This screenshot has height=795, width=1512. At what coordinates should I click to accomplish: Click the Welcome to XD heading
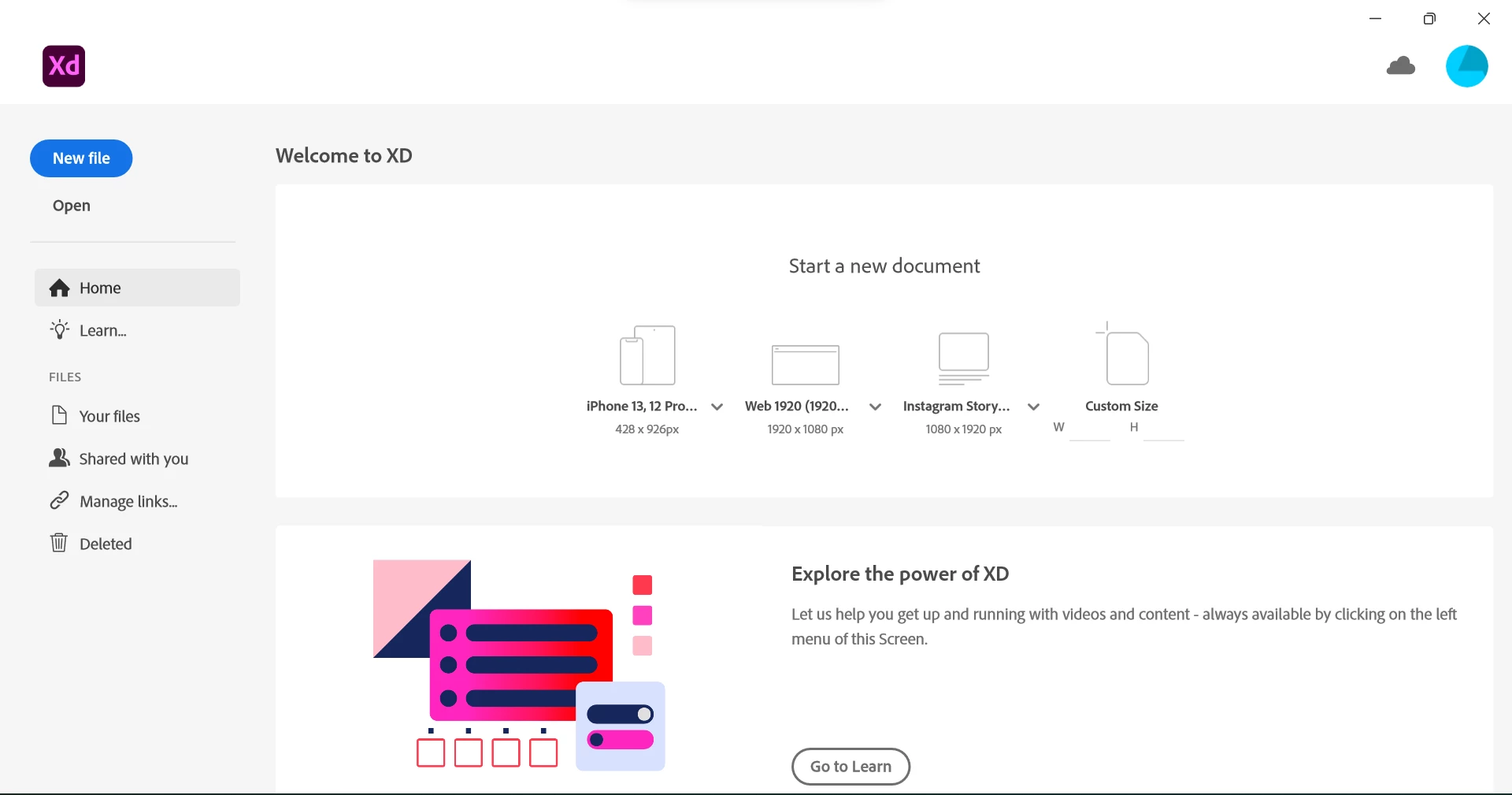coord(344,156)
